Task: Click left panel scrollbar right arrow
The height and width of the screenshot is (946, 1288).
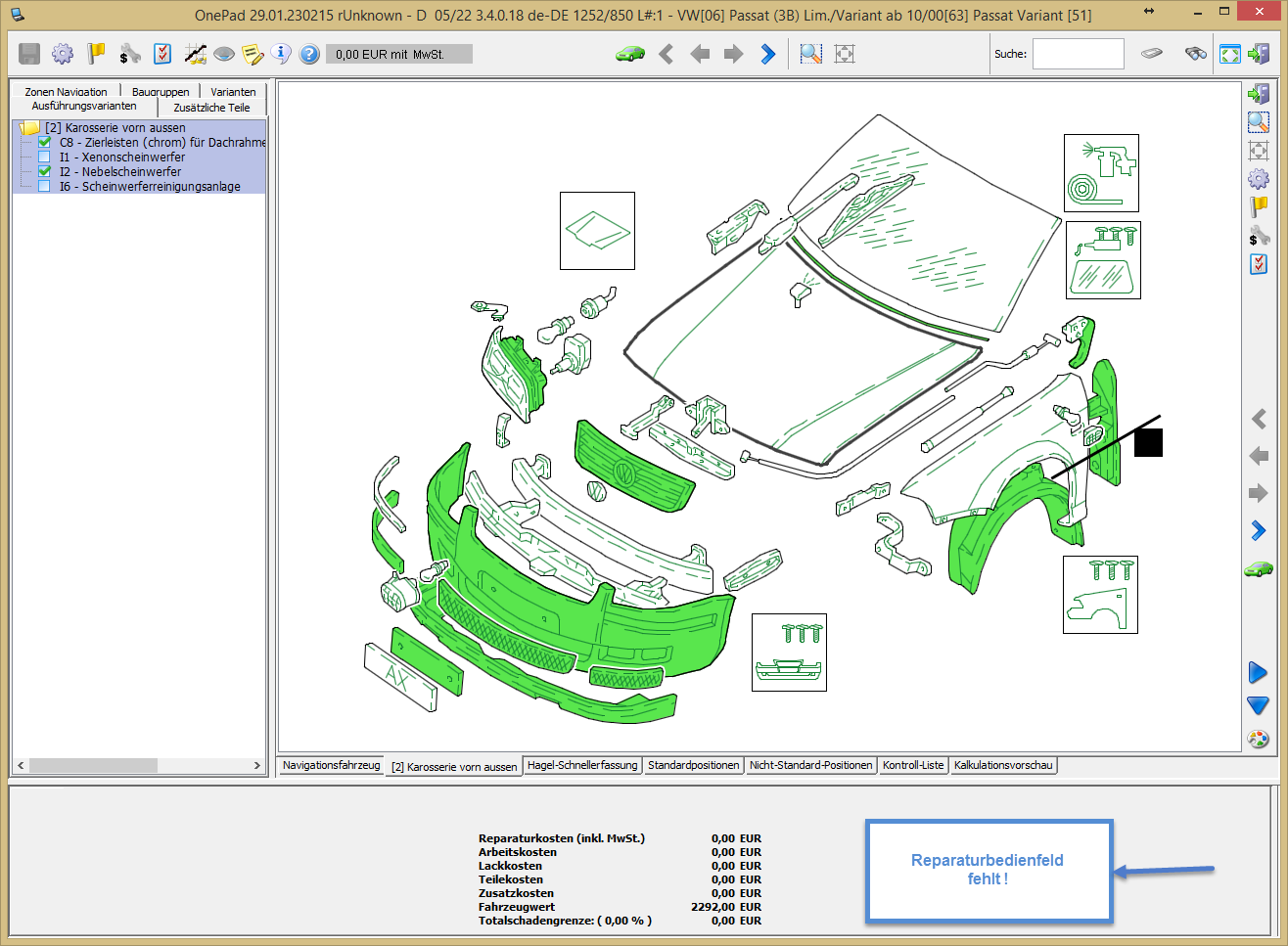Action: click(x=256, y=765)
